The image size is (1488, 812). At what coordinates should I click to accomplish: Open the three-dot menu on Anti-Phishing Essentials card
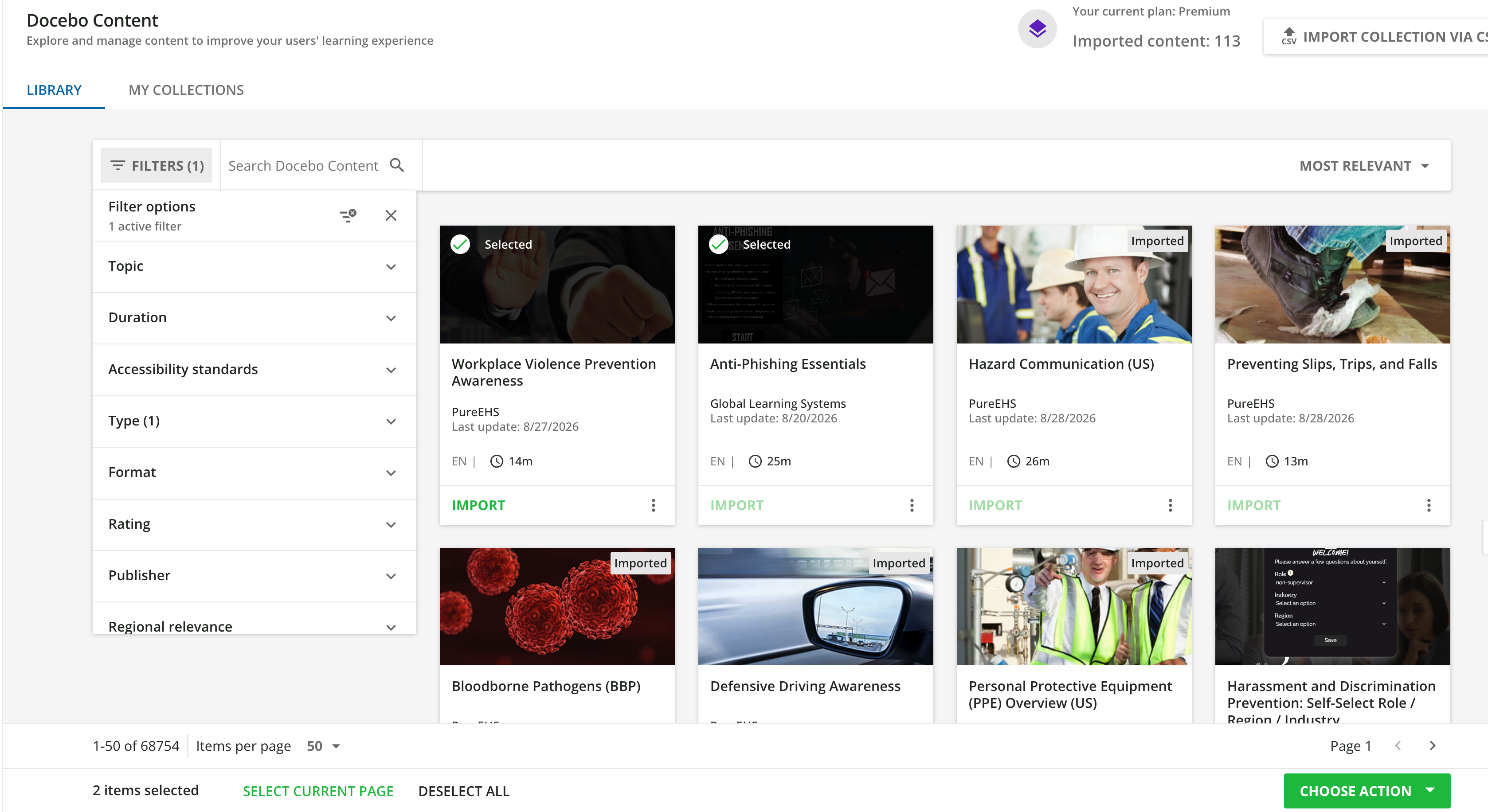click(x=912, y=505)
